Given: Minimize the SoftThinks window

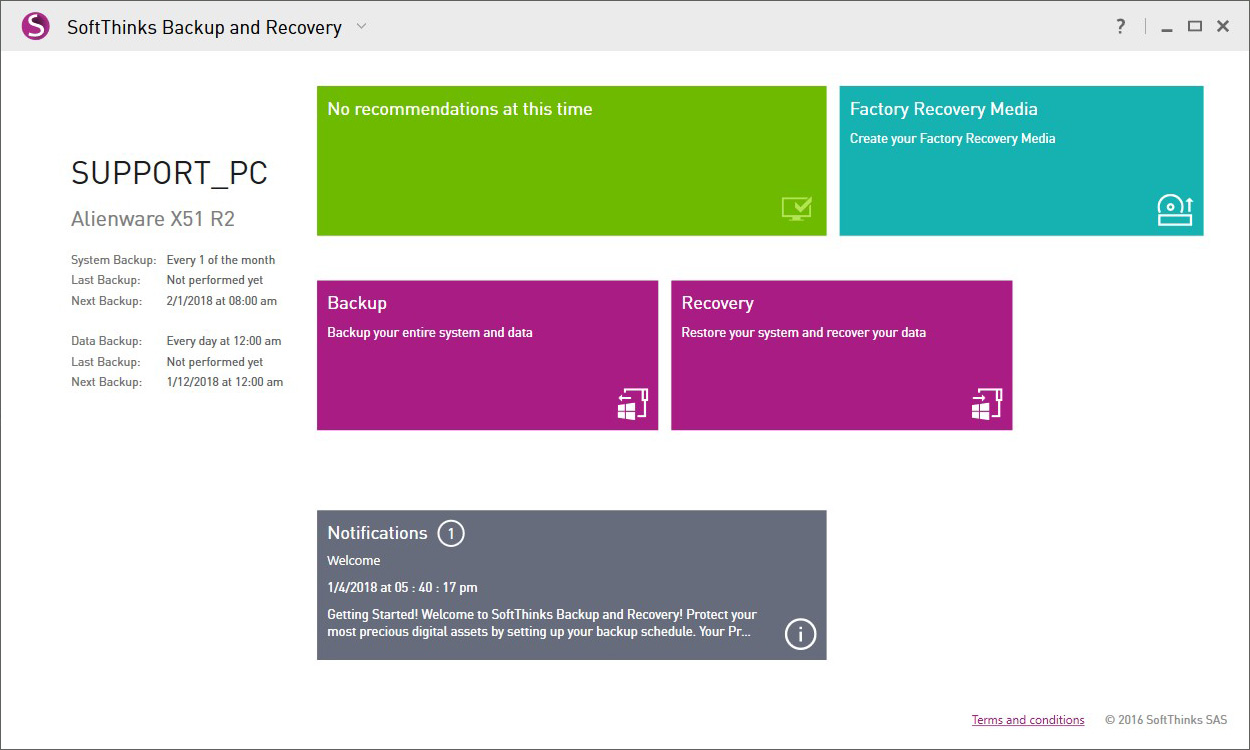Looking at the screenshot, I should click(x=1166, y=29).
